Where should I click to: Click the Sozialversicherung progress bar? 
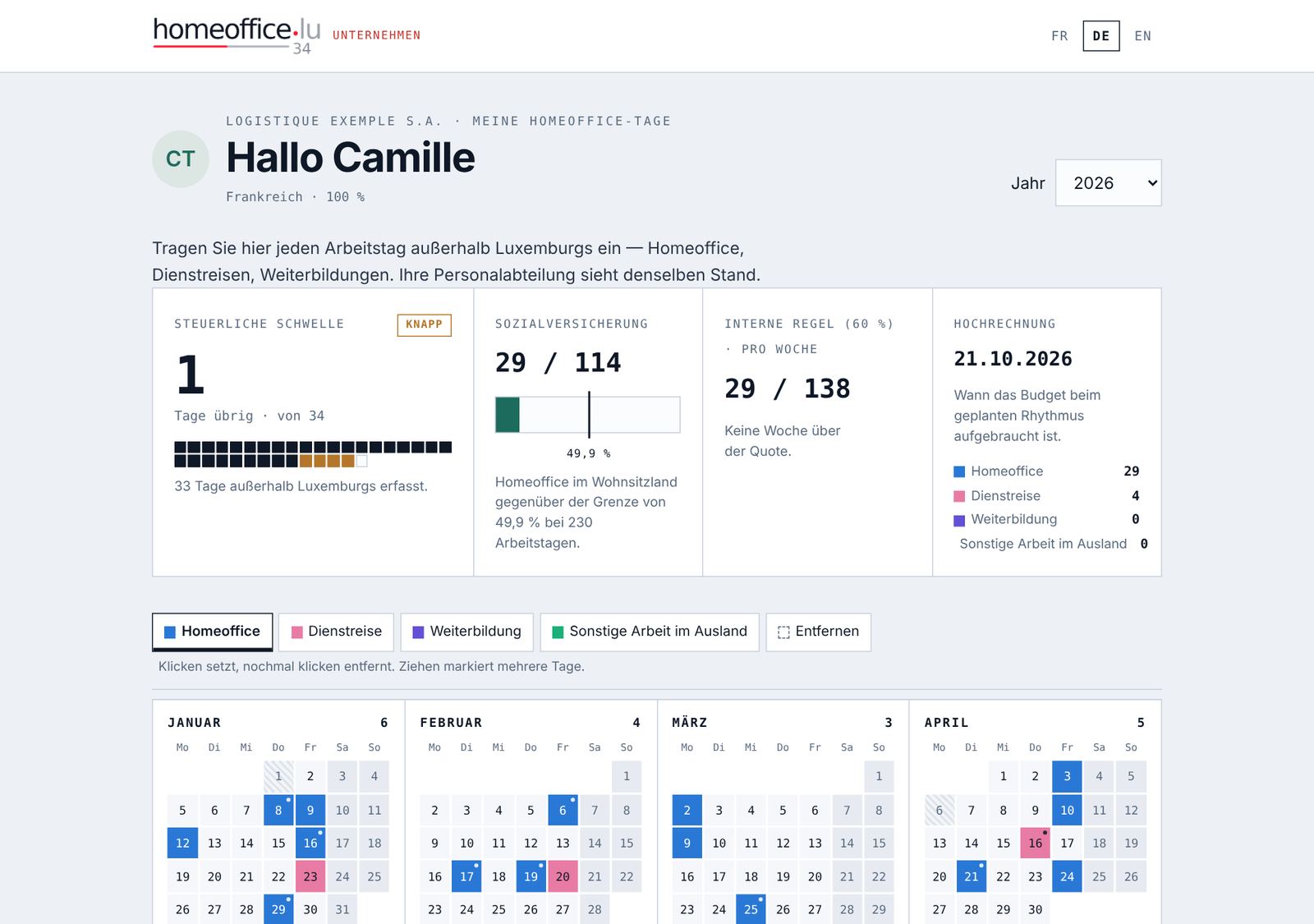(587, 415)
